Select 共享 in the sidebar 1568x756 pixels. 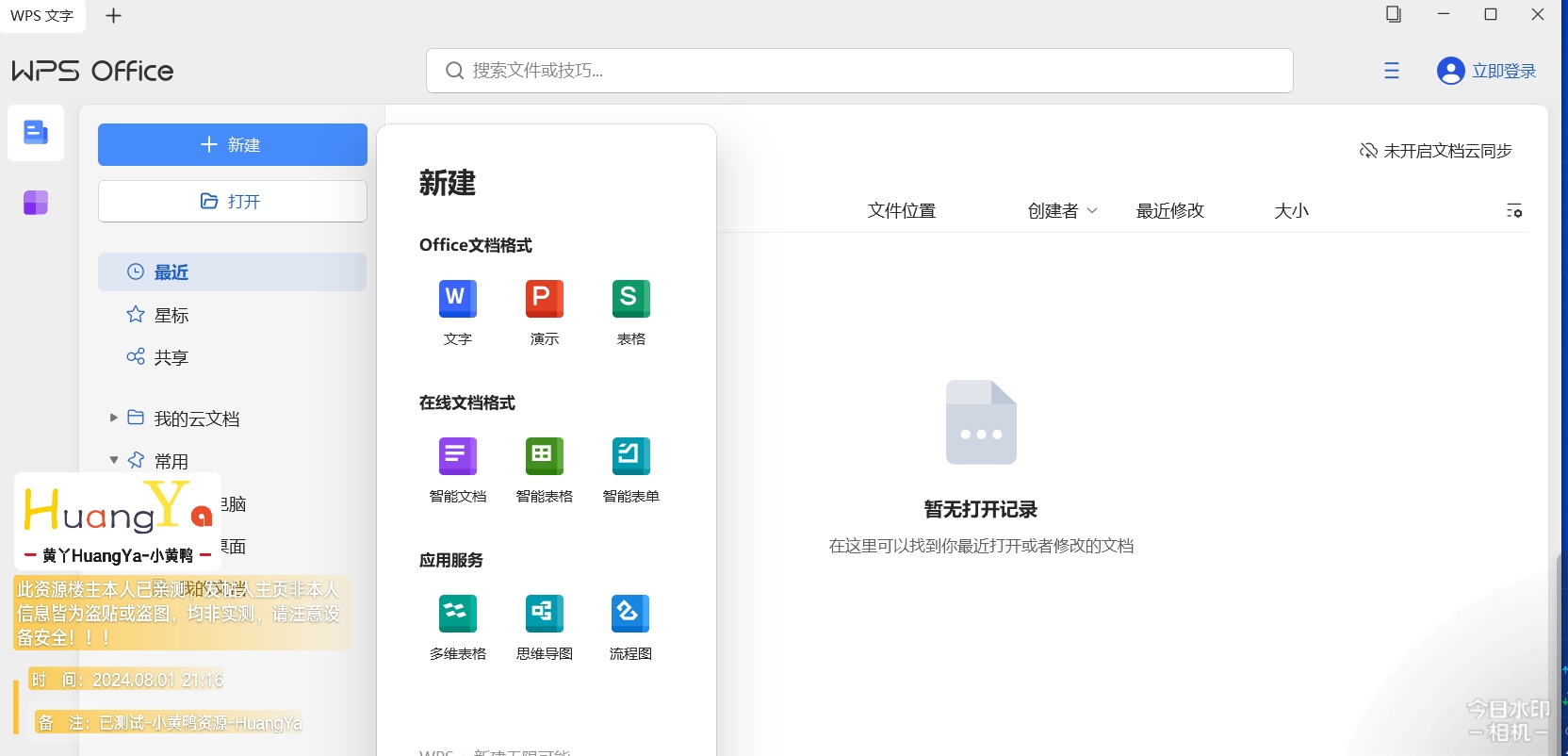[171, 357]
